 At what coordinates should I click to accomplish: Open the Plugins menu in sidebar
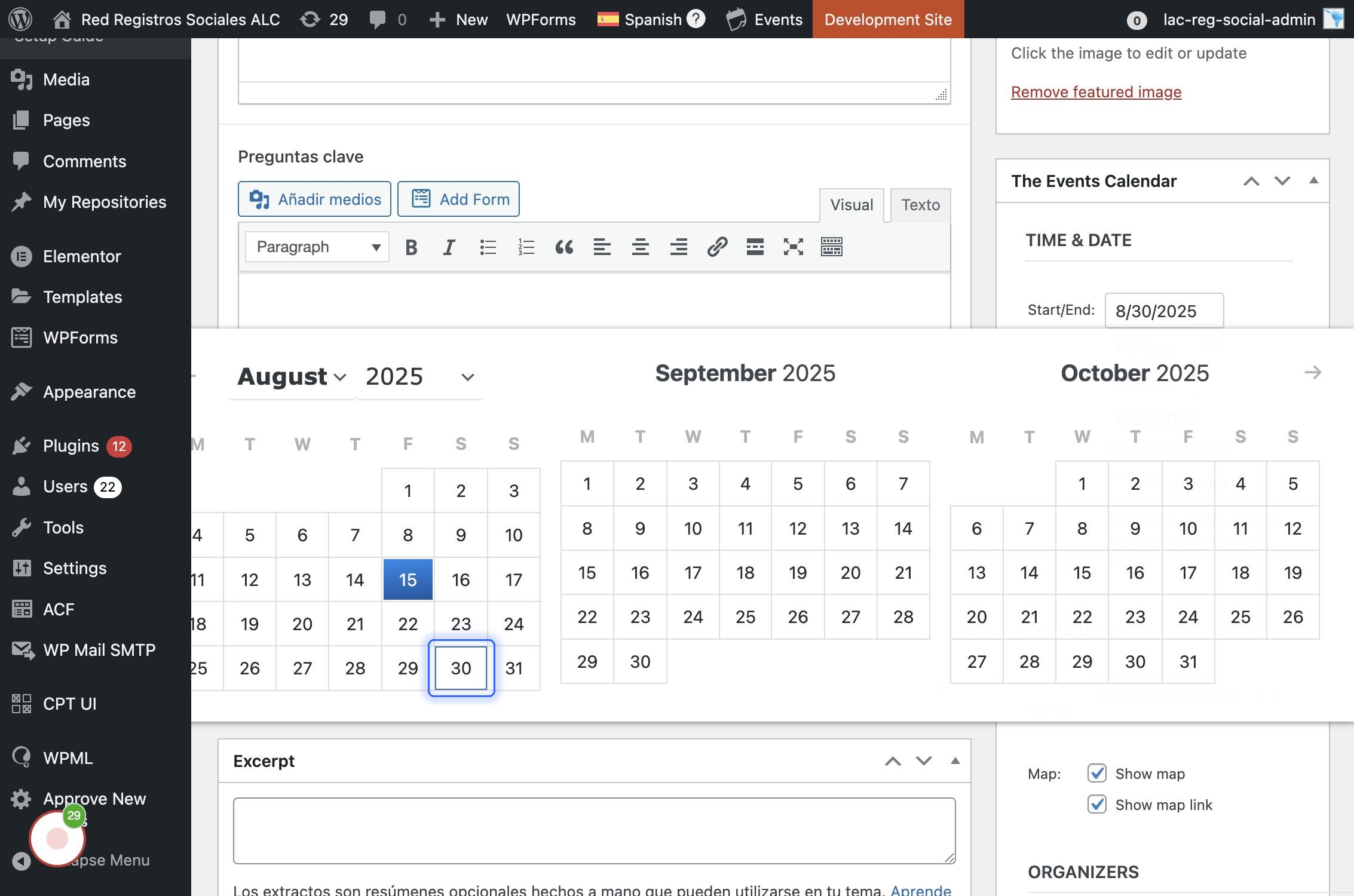(x=71, y=446)
